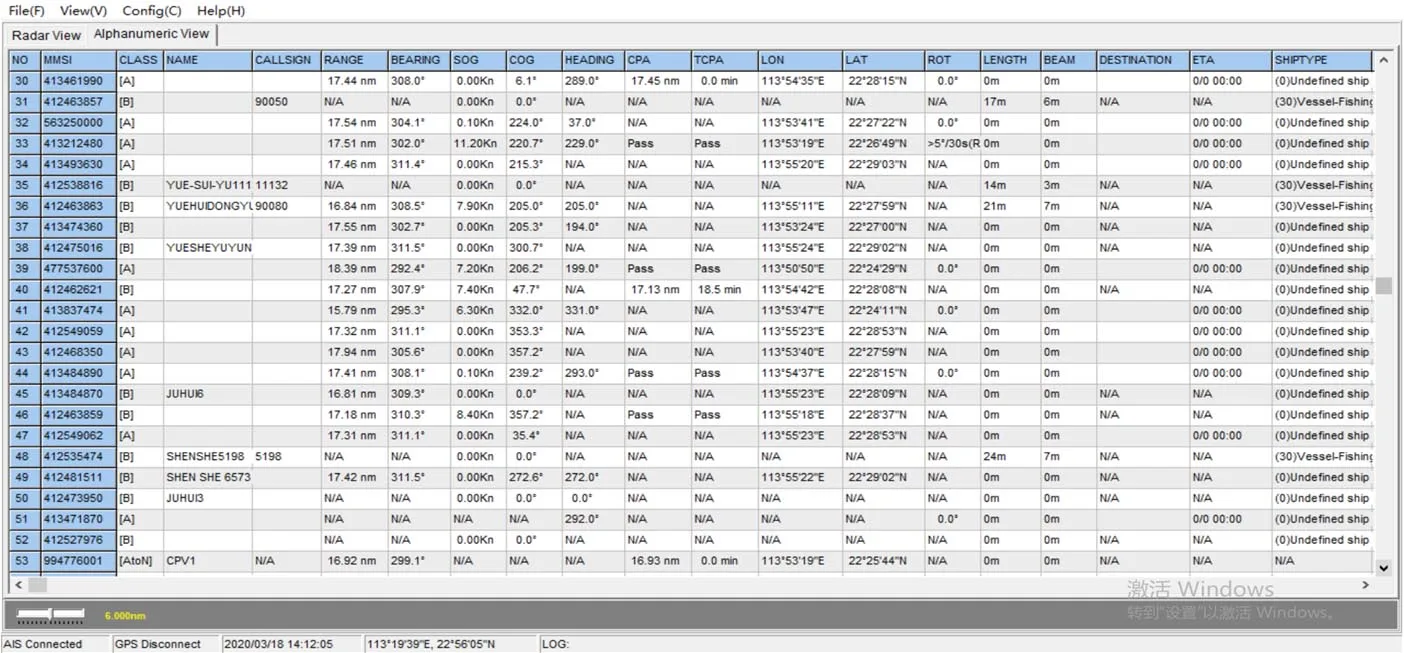
Task: Select the Alphanumeric View tab
Action: (x=152, y=34)
